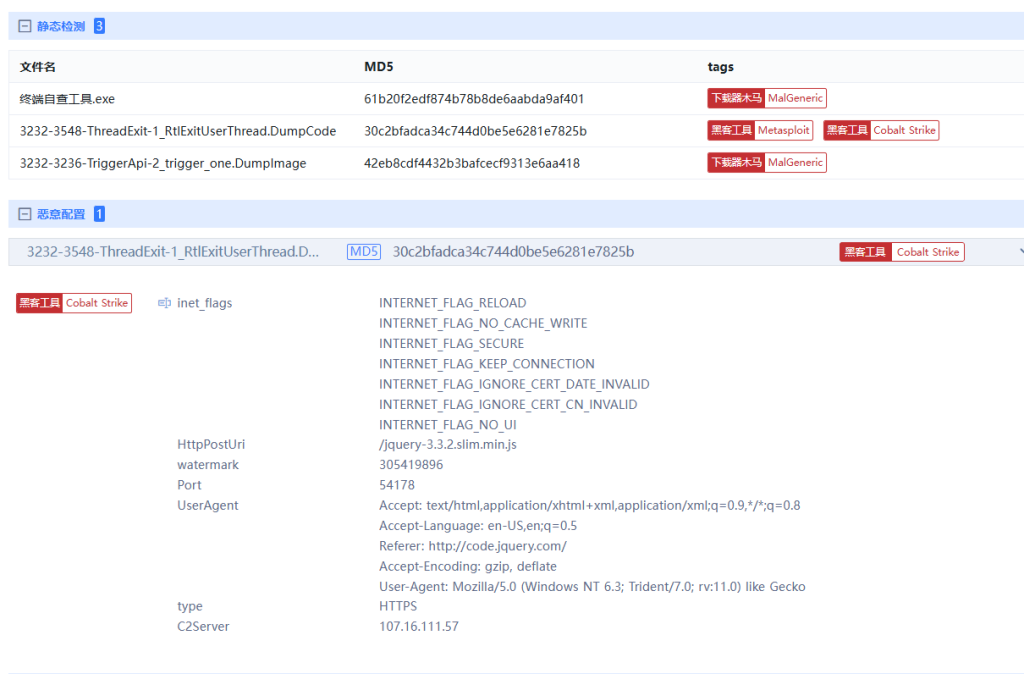
Task: Click the Metasploit tag in DumpCode row
Action: [783, 131]
